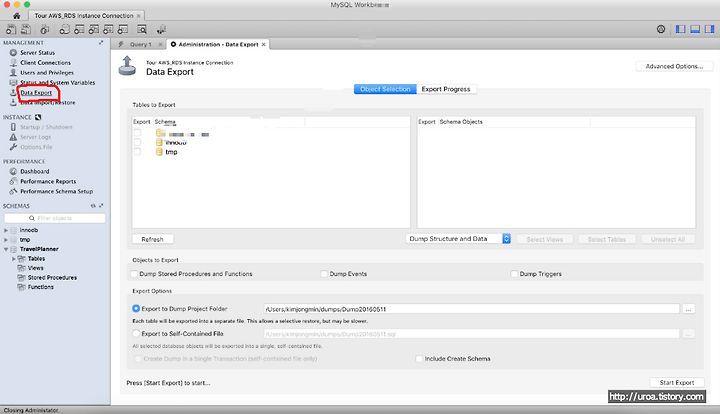Open Data Import/Restore in the sidebar

48,103
